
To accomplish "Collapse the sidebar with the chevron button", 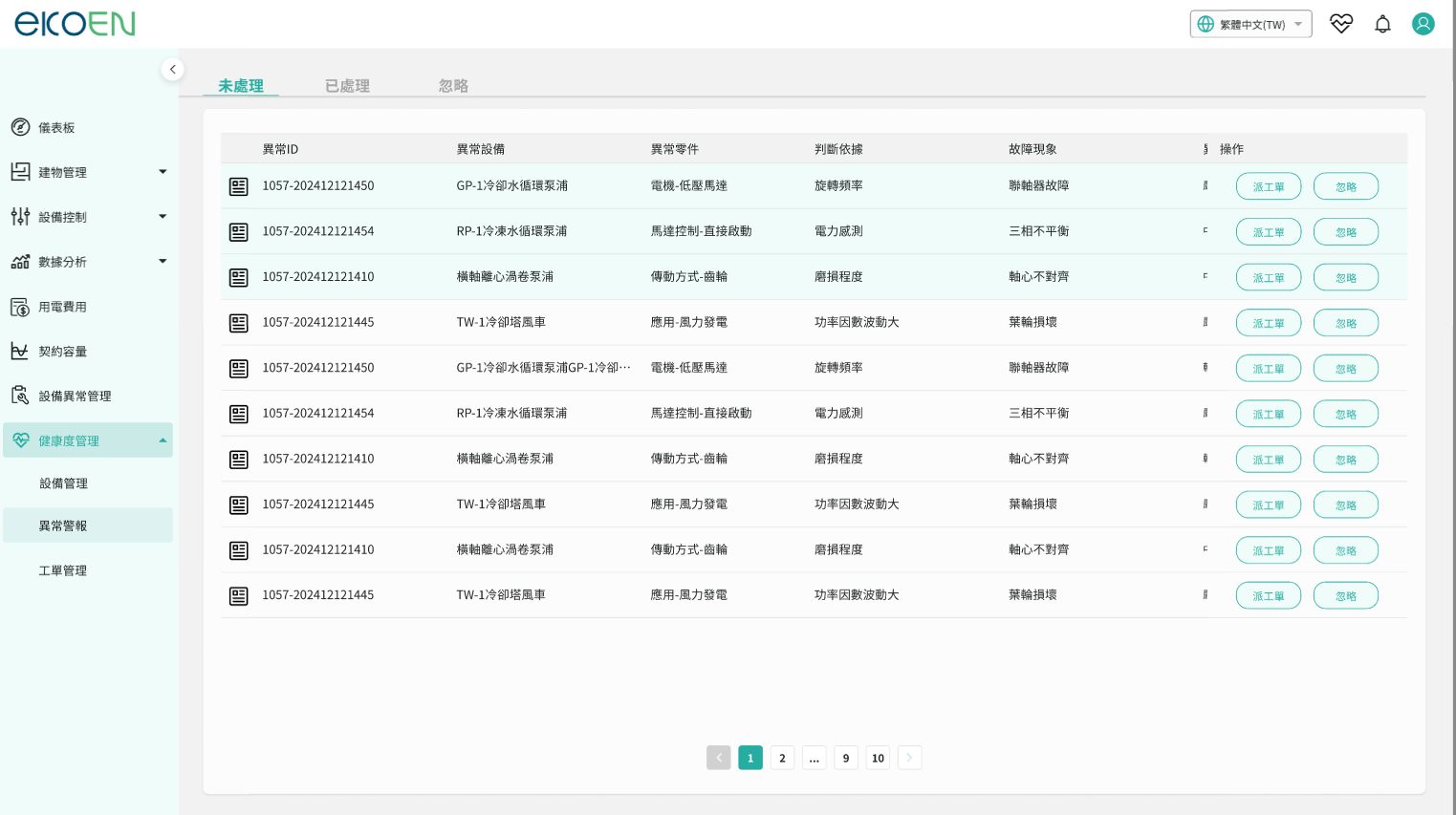I will 173,69.
